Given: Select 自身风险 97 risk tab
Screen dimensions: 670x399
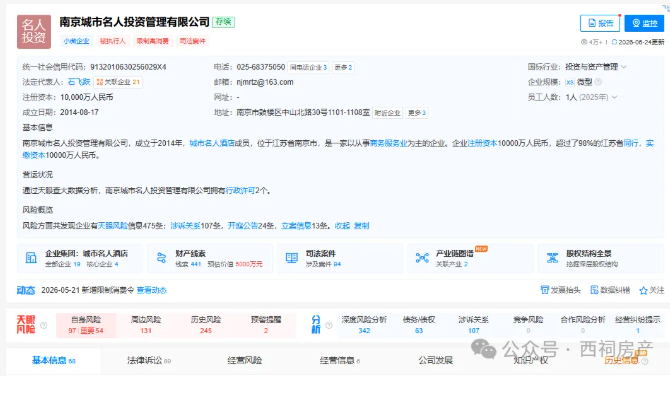Looking at the screenshot, I should (x=86, y=325).
